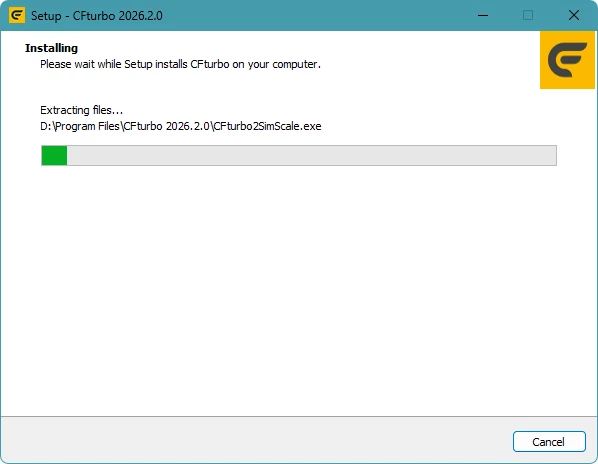Image resolution: width=598 pixels, height=464 pixels.
Task: Click the gray footer area left of Cancel
Action: point(256,440)
